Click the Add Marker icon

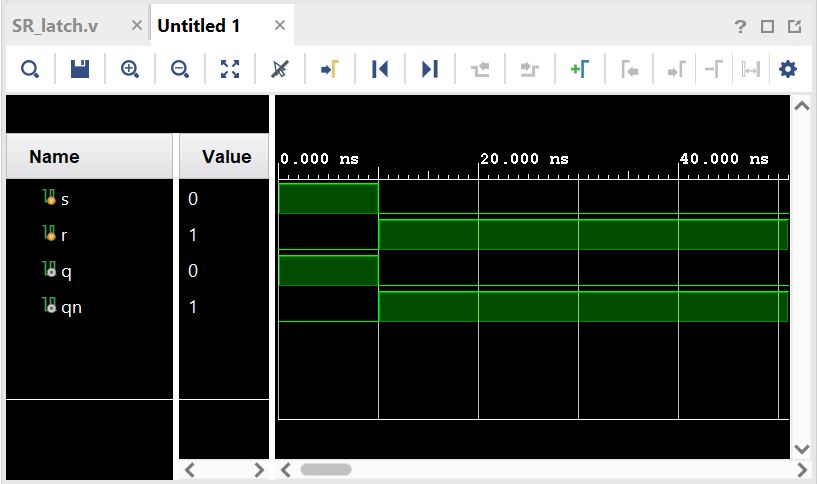[579, 69]
